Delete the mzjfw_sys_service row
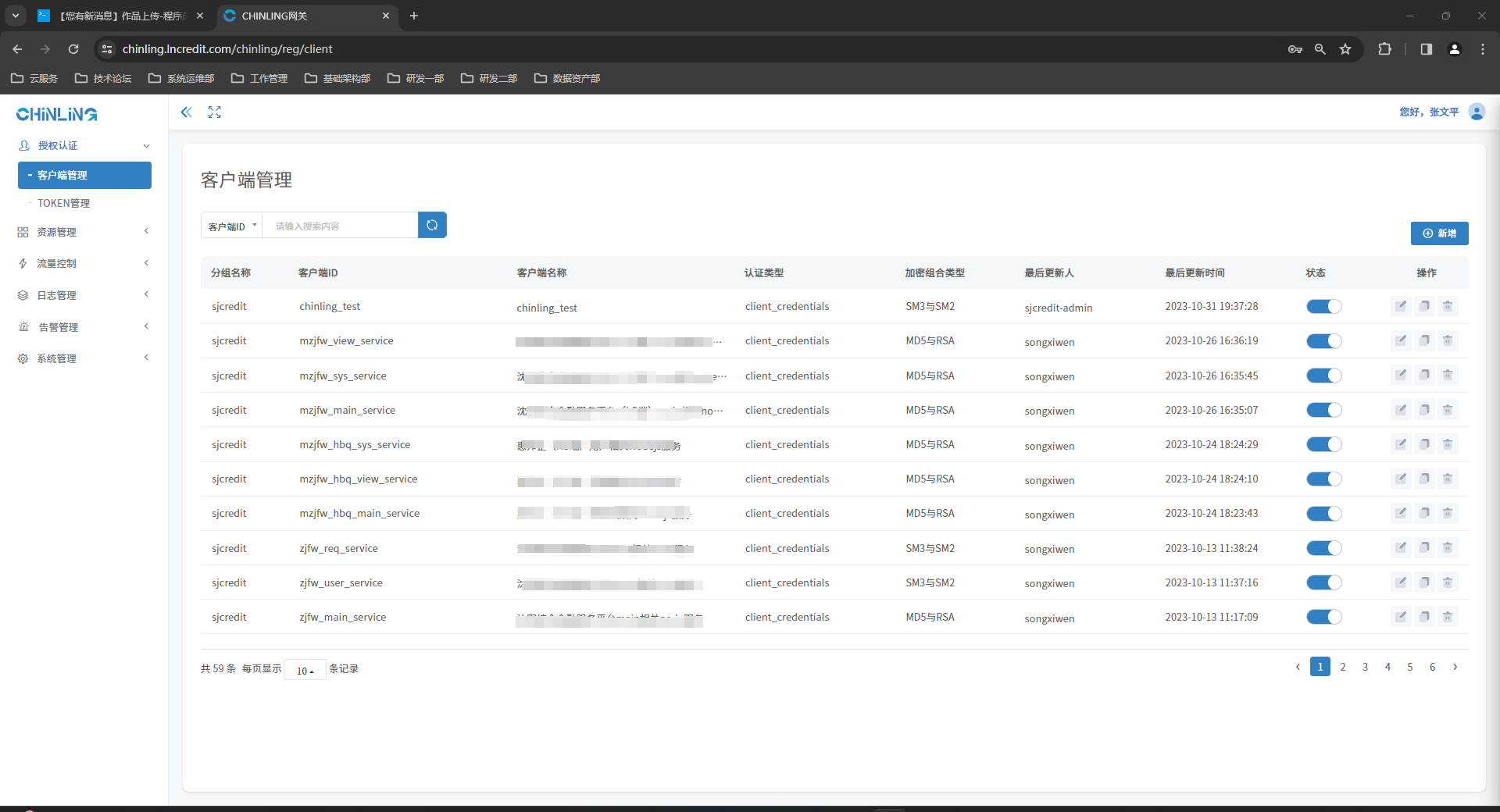Viewport: 1500px width, 812px height. click(x=1448, y=375)
